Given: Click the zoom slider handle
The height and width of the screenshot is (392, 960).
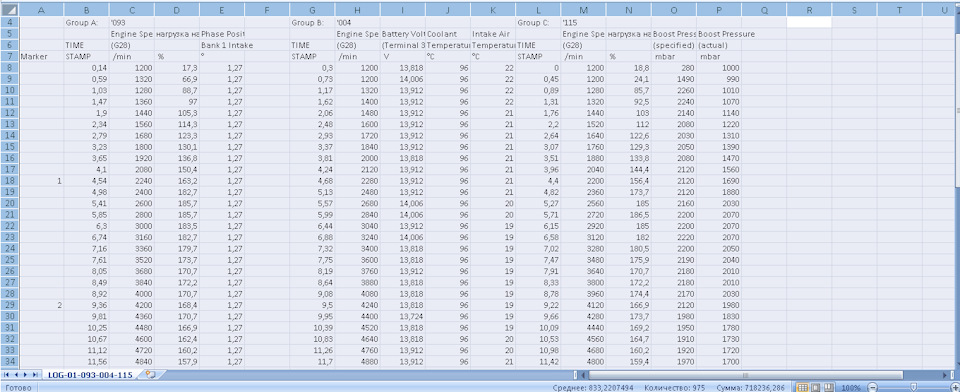Looking at the screenshot, I should [913, 388].
